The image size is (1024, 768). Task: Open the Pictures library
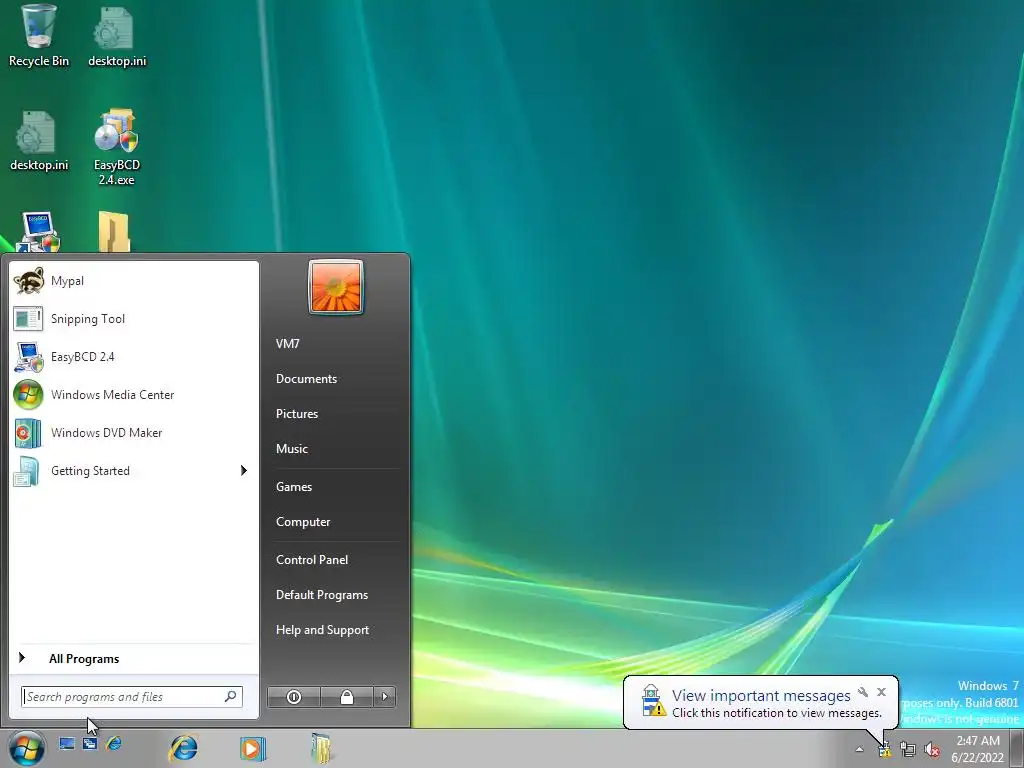(x=297, y=413)
